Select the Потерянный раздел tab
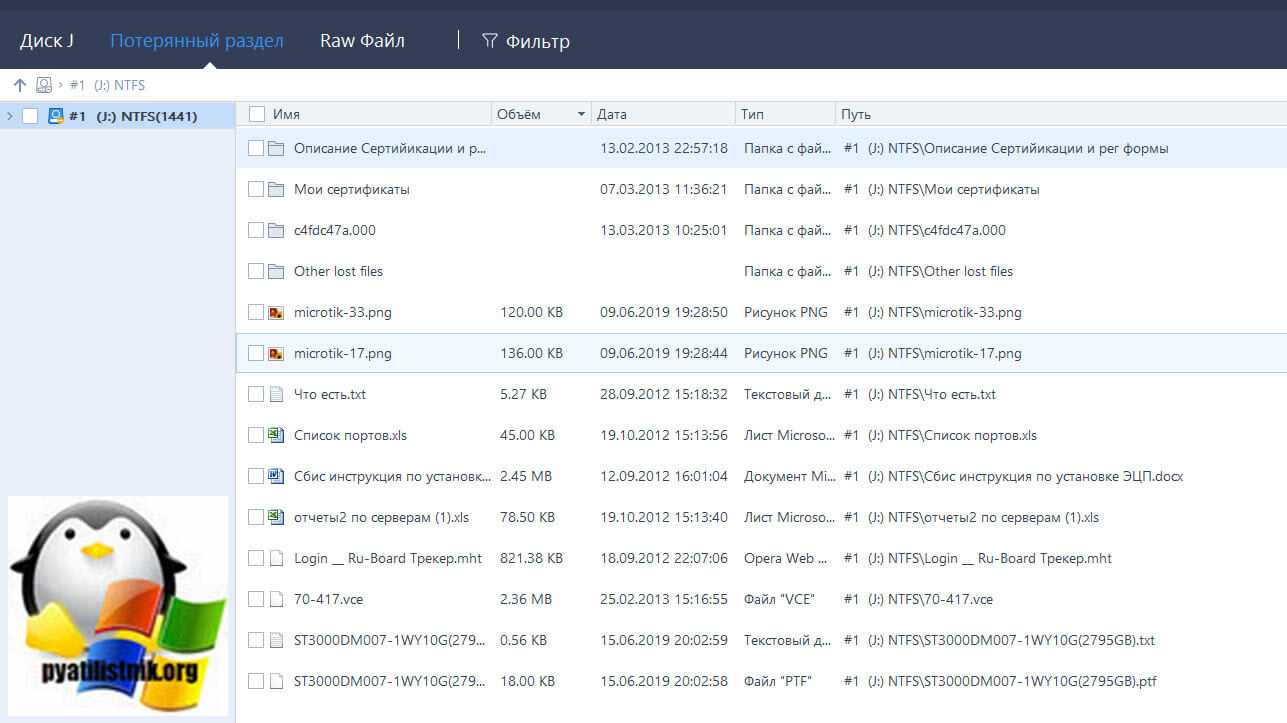1287x723 pixels. (197, 41)
